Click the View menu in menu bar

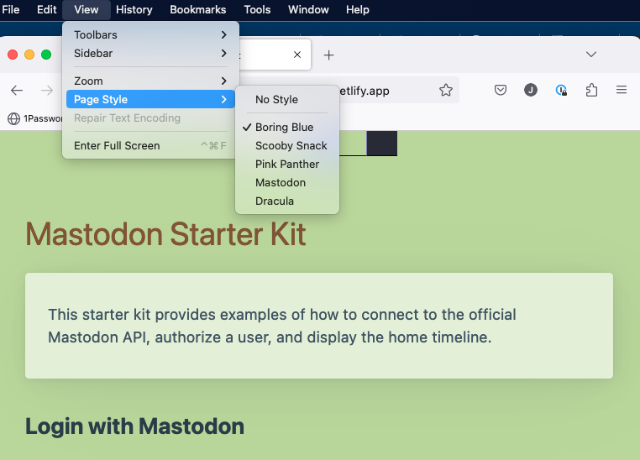click(x=86, y=10)
